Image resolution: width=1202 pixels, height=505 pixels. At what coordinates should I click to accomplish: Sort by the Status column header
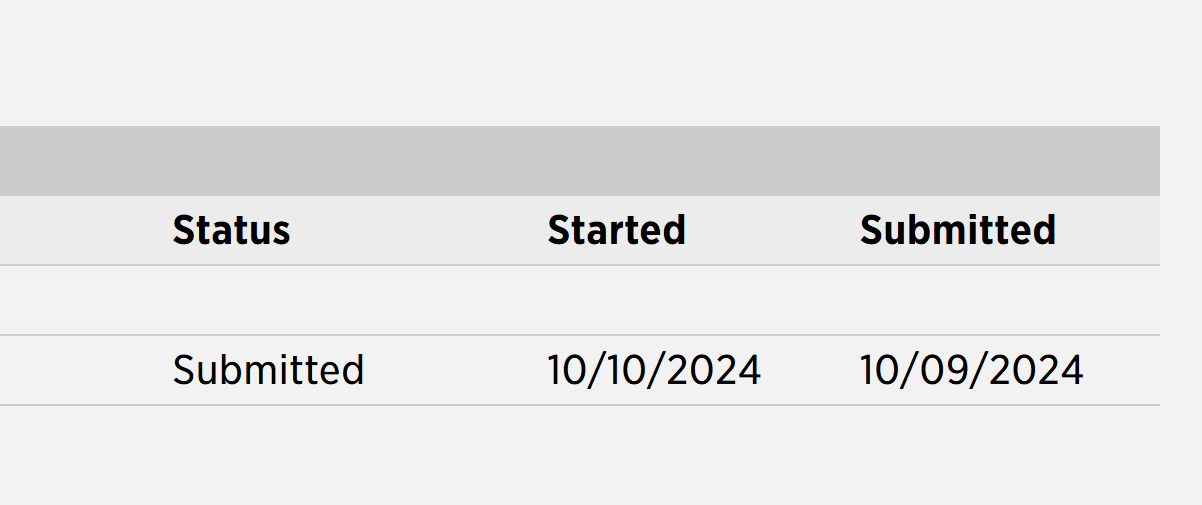pyautogui.click(x=231, y=230)
